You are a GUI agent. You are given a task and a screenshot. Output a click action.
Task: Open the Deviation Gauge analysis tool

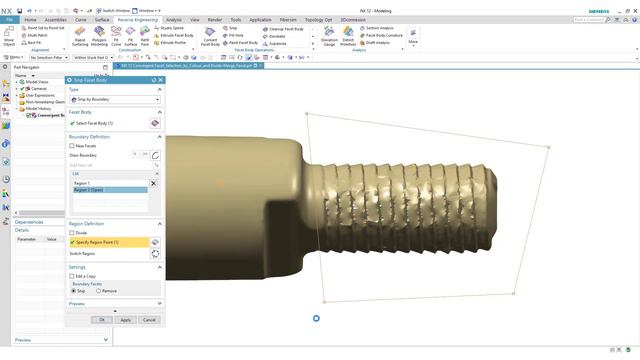(329, 36)
